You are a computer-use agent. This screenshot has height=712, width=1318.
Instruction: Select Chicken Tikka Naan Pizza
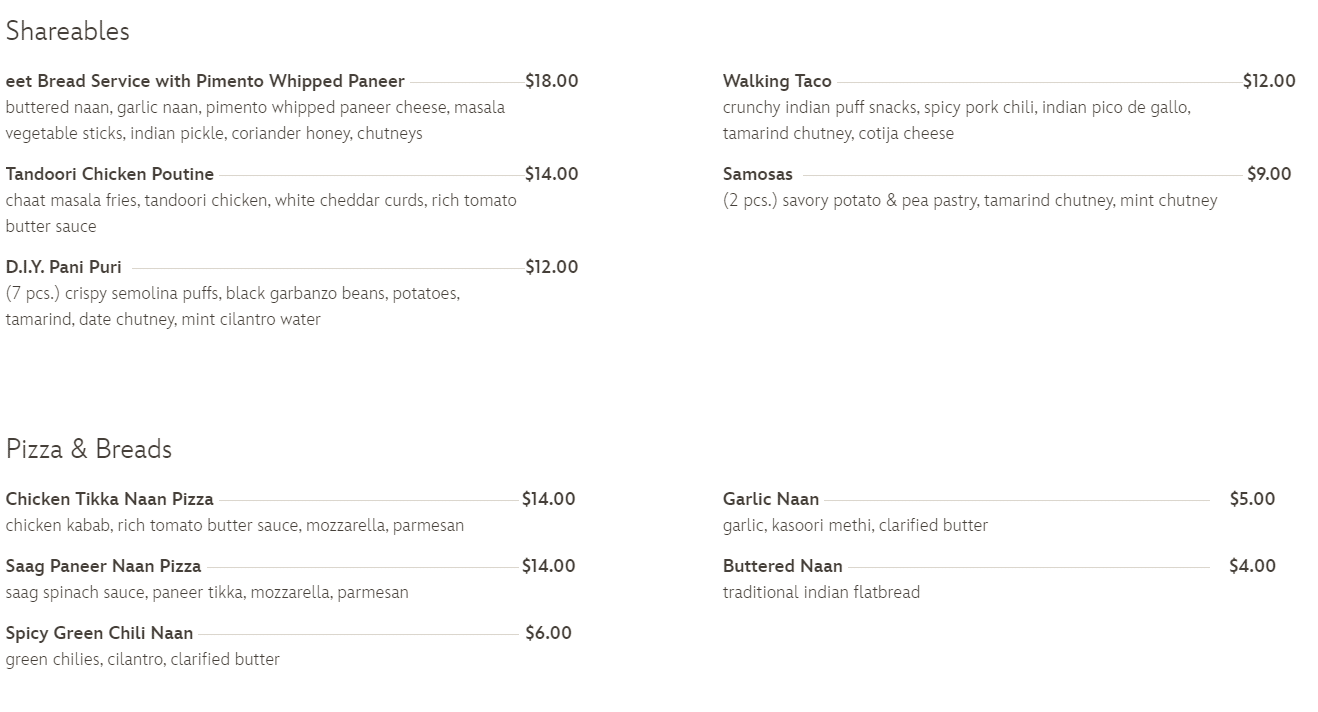point(110,499)
